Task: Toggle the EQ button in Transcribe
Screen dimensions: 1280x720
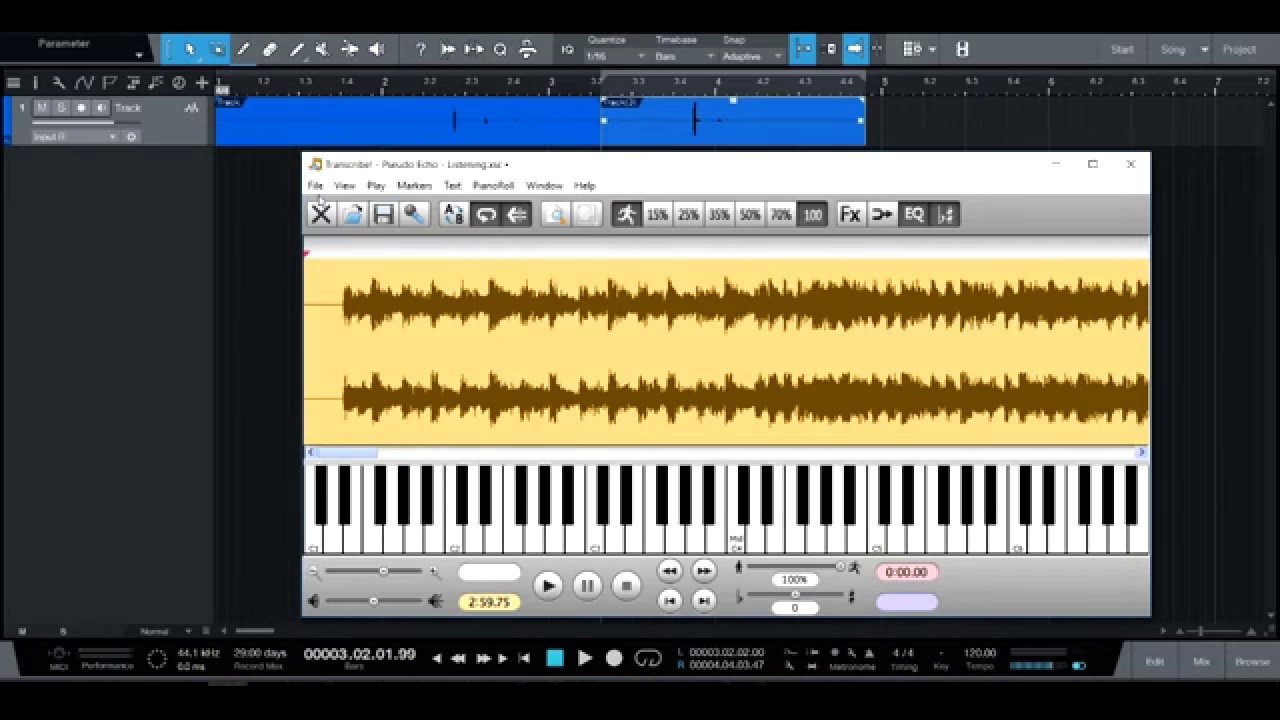Action: (913, 214)
